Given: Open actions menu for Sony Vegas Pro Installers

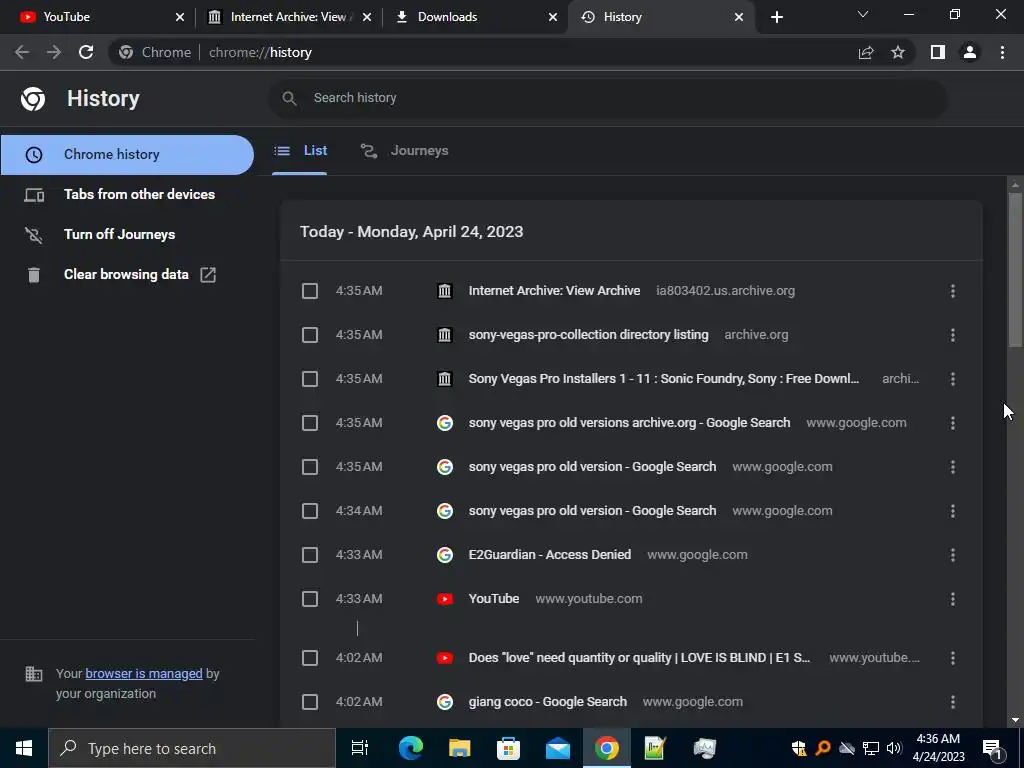Looking at the screenshot, I should [953, 379].
